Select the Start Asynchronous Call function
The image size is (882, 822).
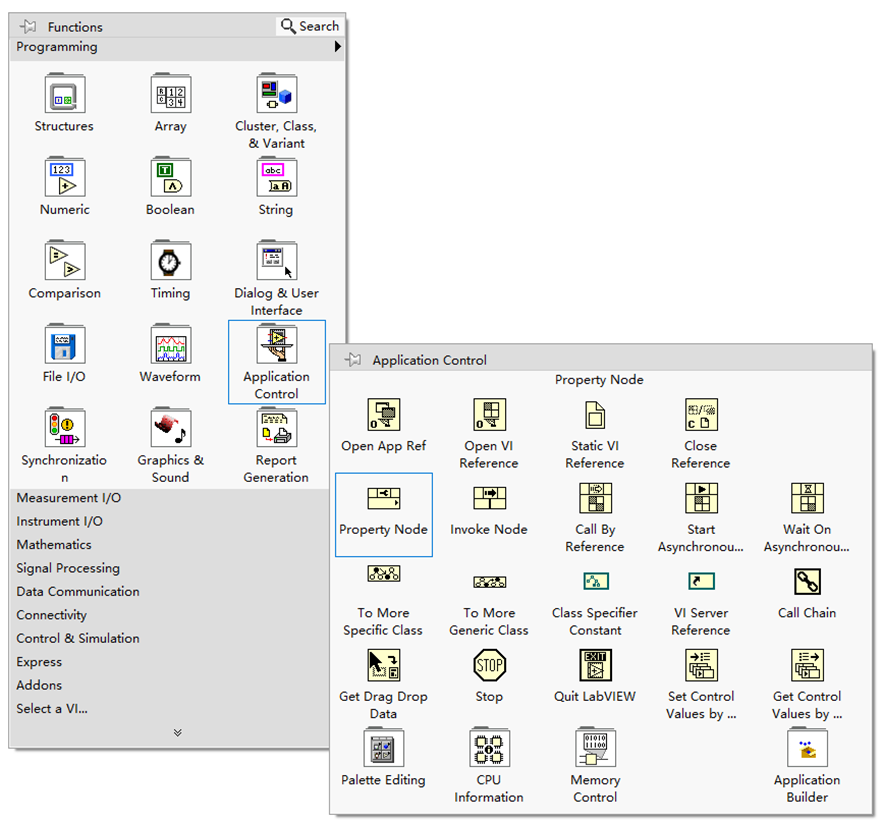point(701,498)
